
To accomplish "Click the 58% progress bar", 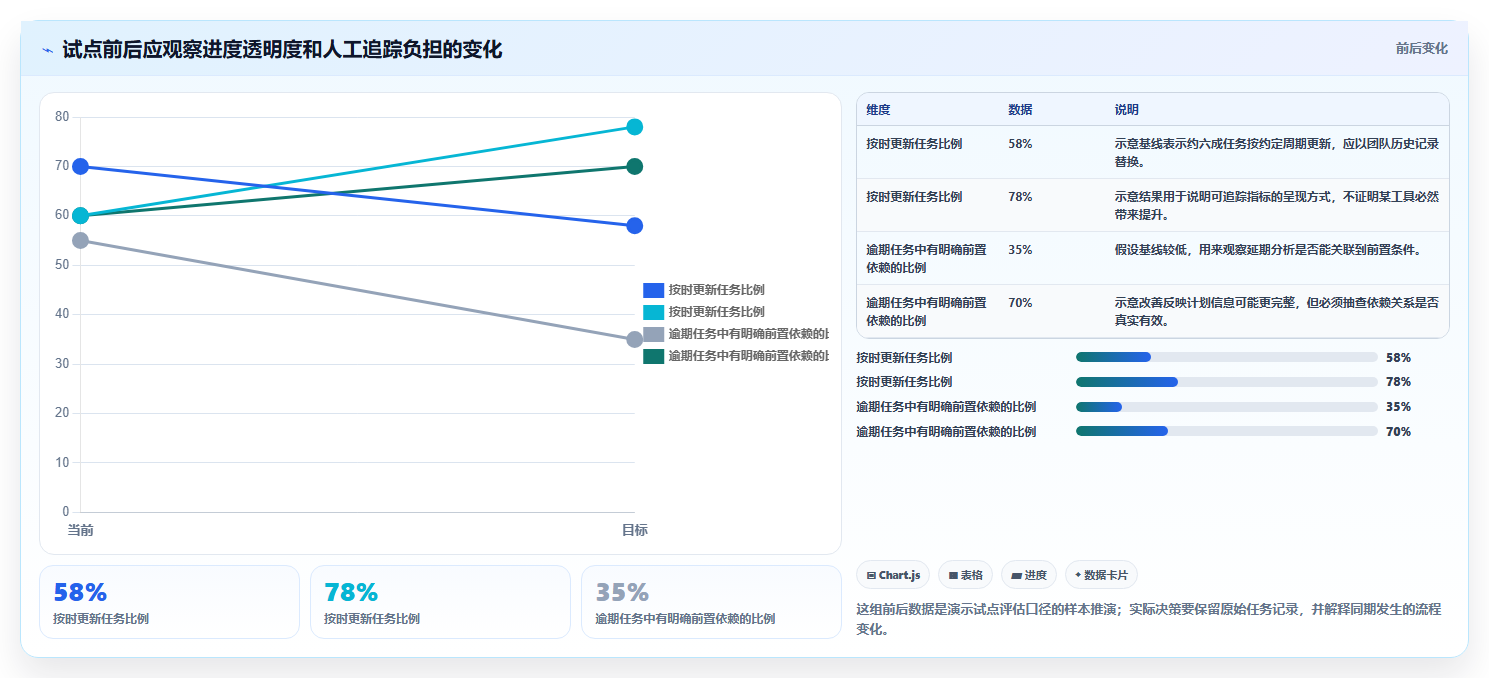I will 1227,357.
